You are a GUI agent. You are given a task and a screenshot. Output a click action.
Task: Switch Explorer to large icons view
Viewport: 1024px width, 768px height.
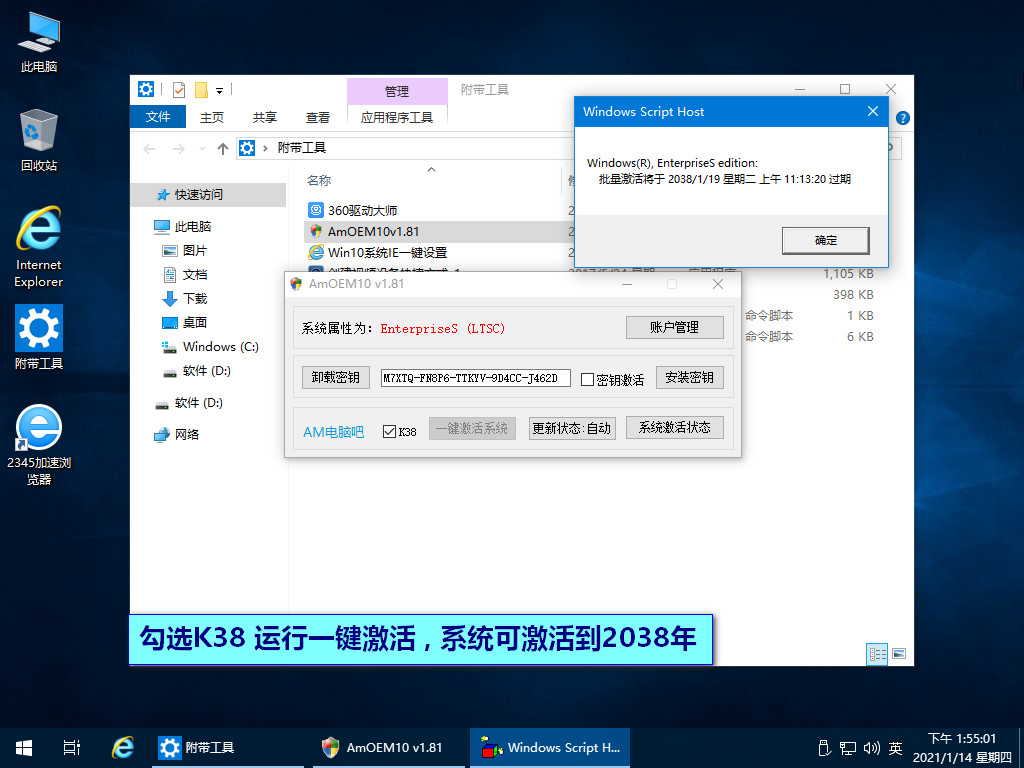coord(899,654)
